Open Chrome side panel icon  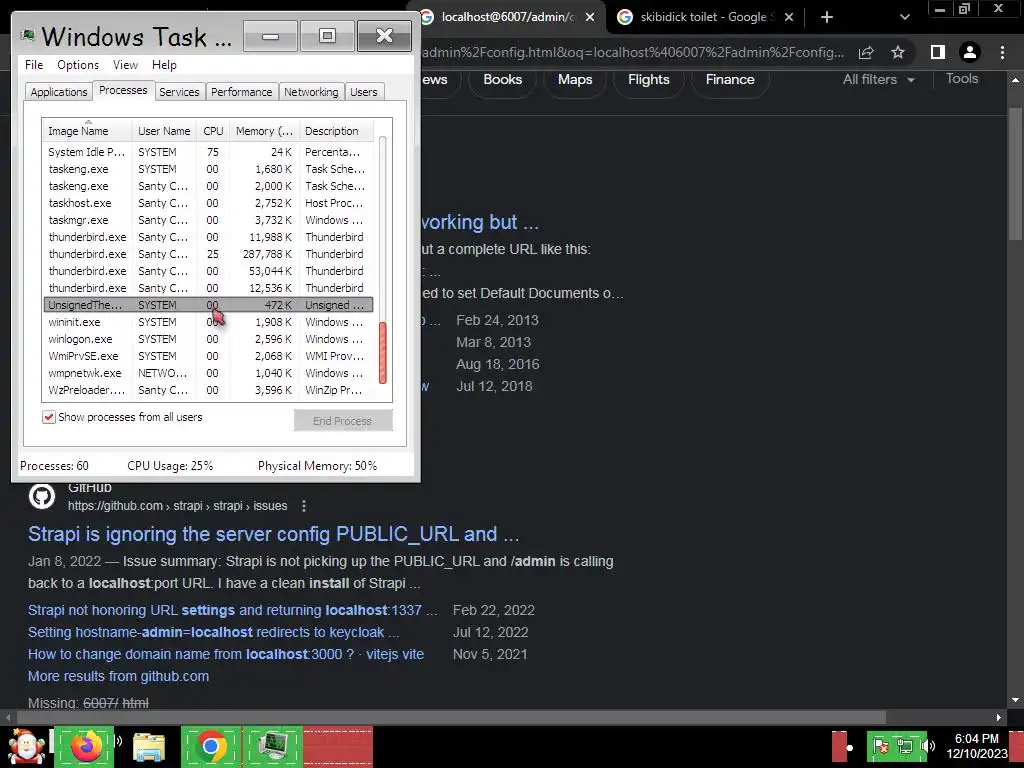tap(938, 52)
